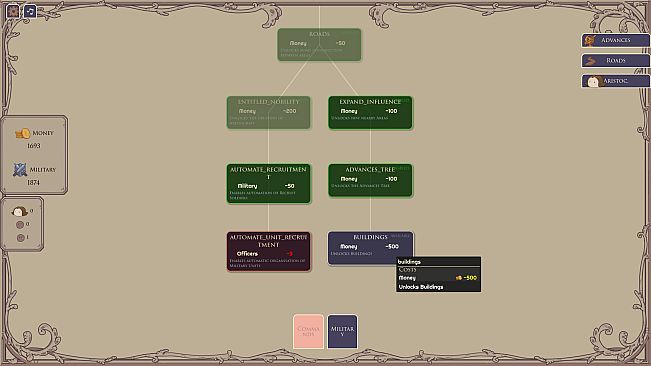
Task: Click the red Officers cost icon
Action: coord(289,253)
